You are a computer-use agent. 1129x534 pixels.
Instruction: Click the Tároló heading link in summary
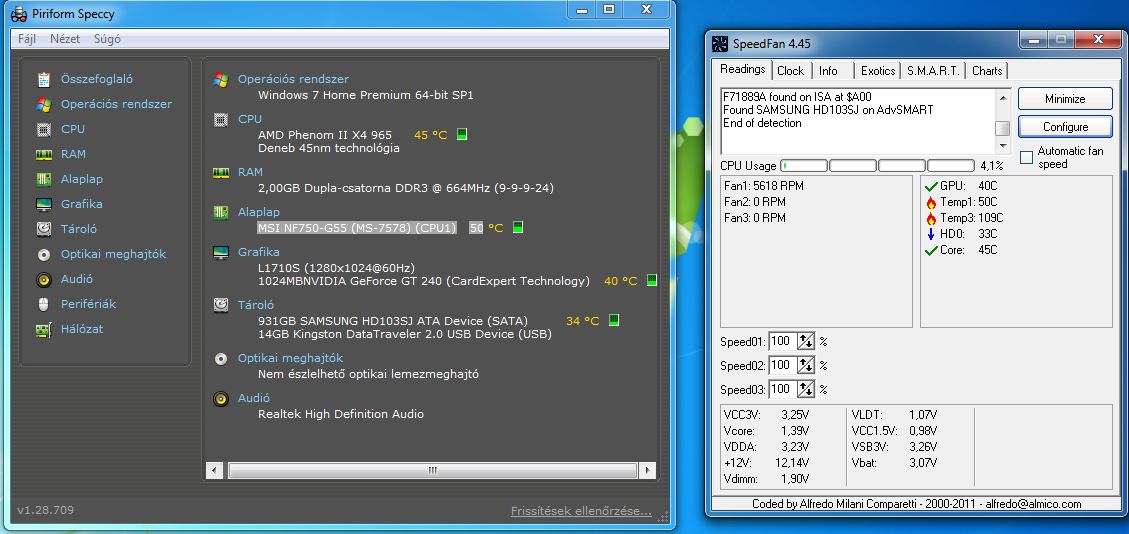[256, 305]
